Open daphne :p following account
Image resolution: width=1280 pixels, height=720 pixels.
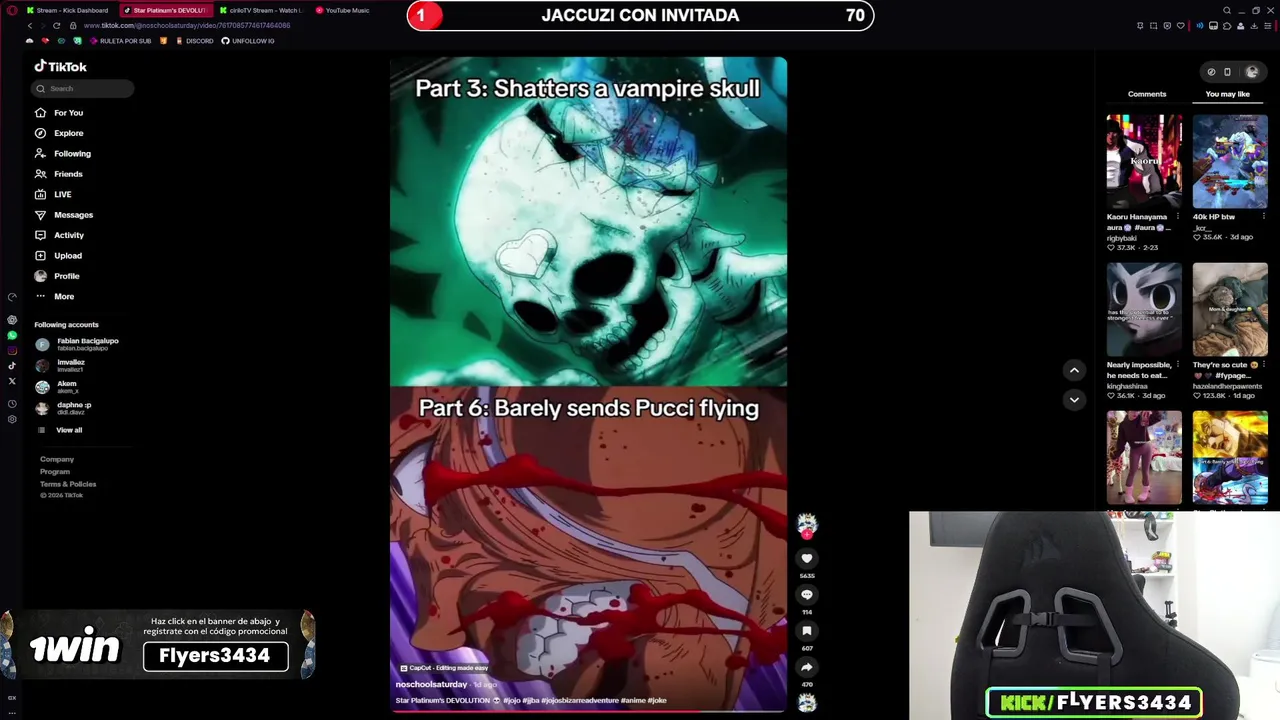(x=63, y=408)
